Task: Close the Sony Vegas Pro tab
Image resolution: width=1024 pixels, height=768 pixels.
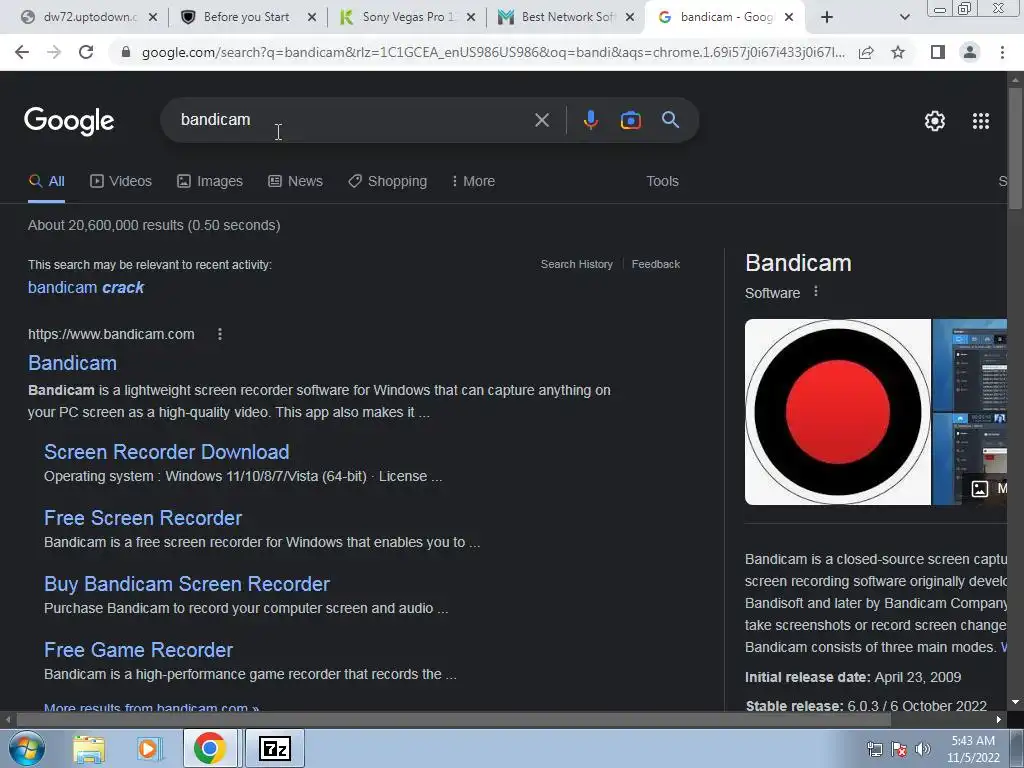Action: [471, 17]
